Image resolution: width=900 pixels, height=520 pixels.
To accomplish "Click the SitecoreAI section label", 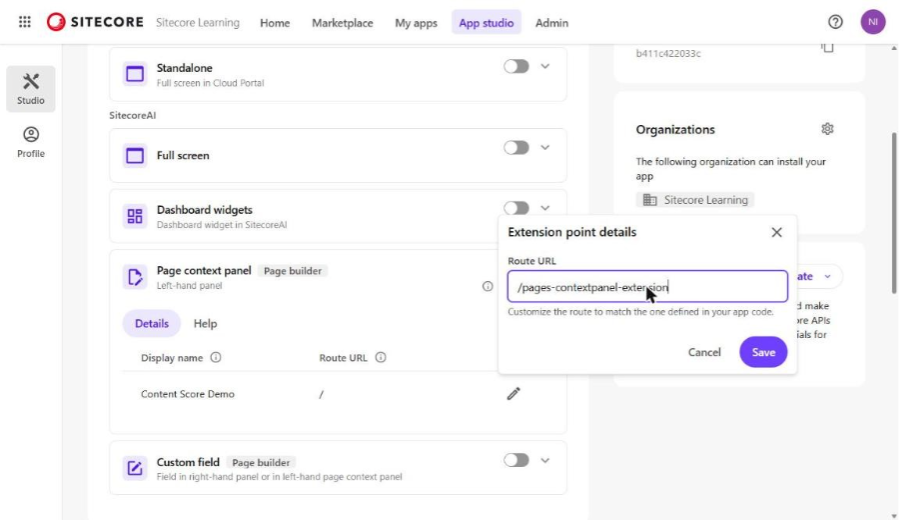I will [x=133, y=115].
